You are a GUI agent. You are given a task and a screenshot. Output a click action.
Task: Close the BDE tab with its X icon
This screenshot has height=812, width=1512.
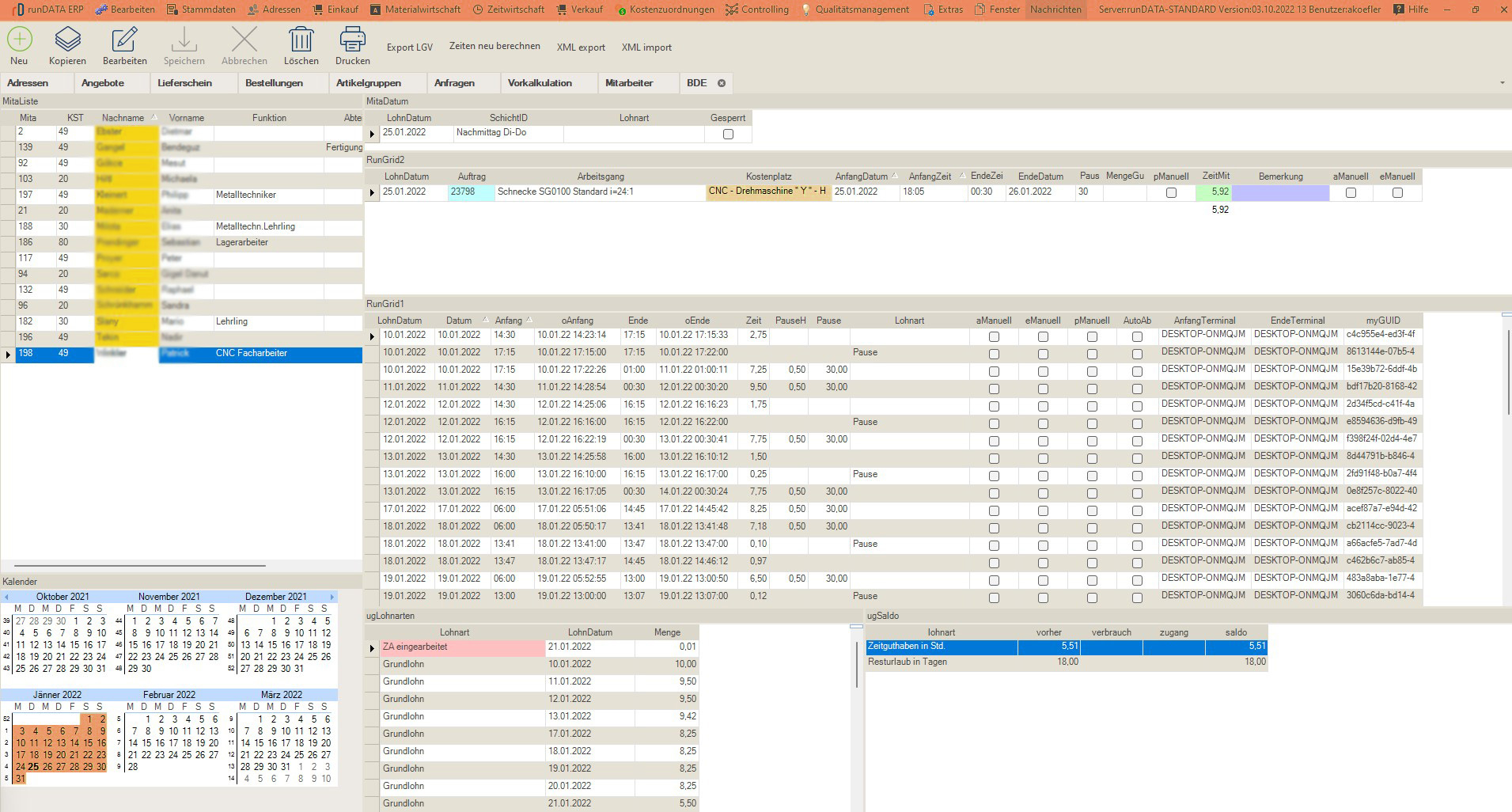722,83
